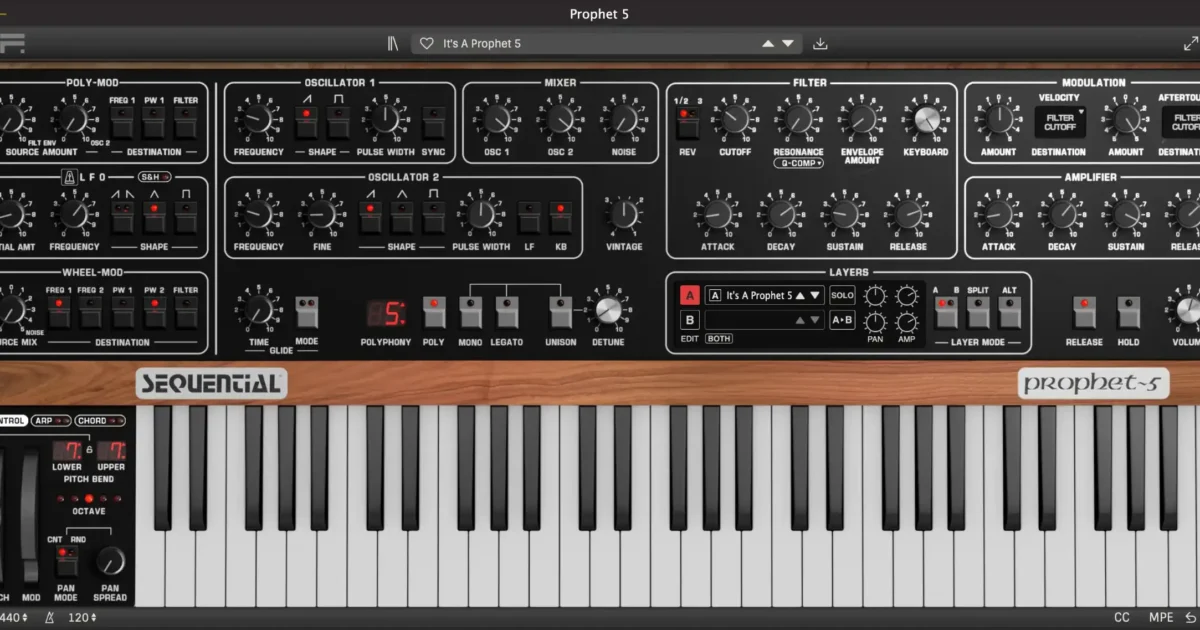Toggle the glide MODE button
1200x630 pixels.
point(306,312)
